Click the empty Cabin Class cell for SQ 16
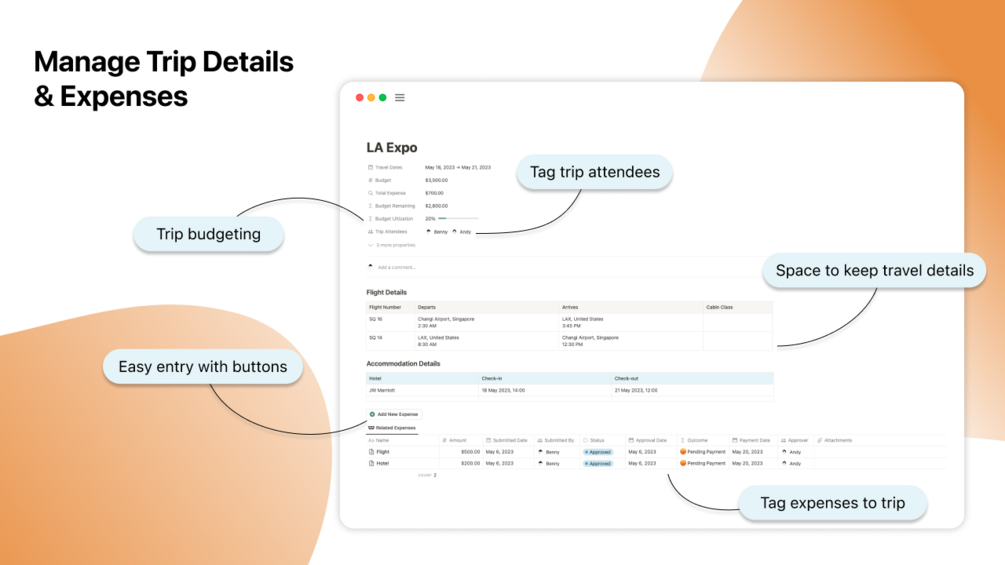This screenshot has width=1005, height=565. pyautogui.click(x=738, y=322)
